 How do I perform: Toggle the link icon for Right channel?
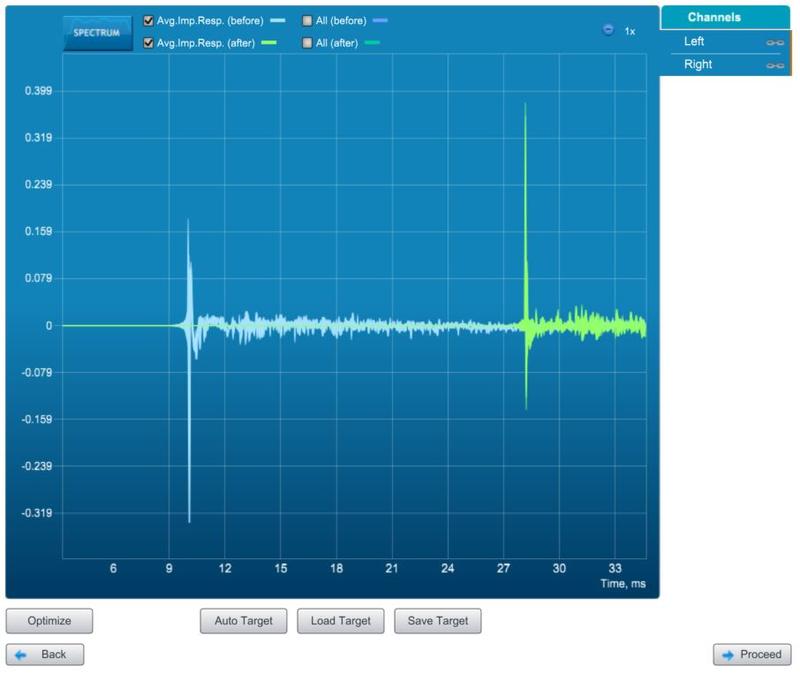(x=775, y=66)
